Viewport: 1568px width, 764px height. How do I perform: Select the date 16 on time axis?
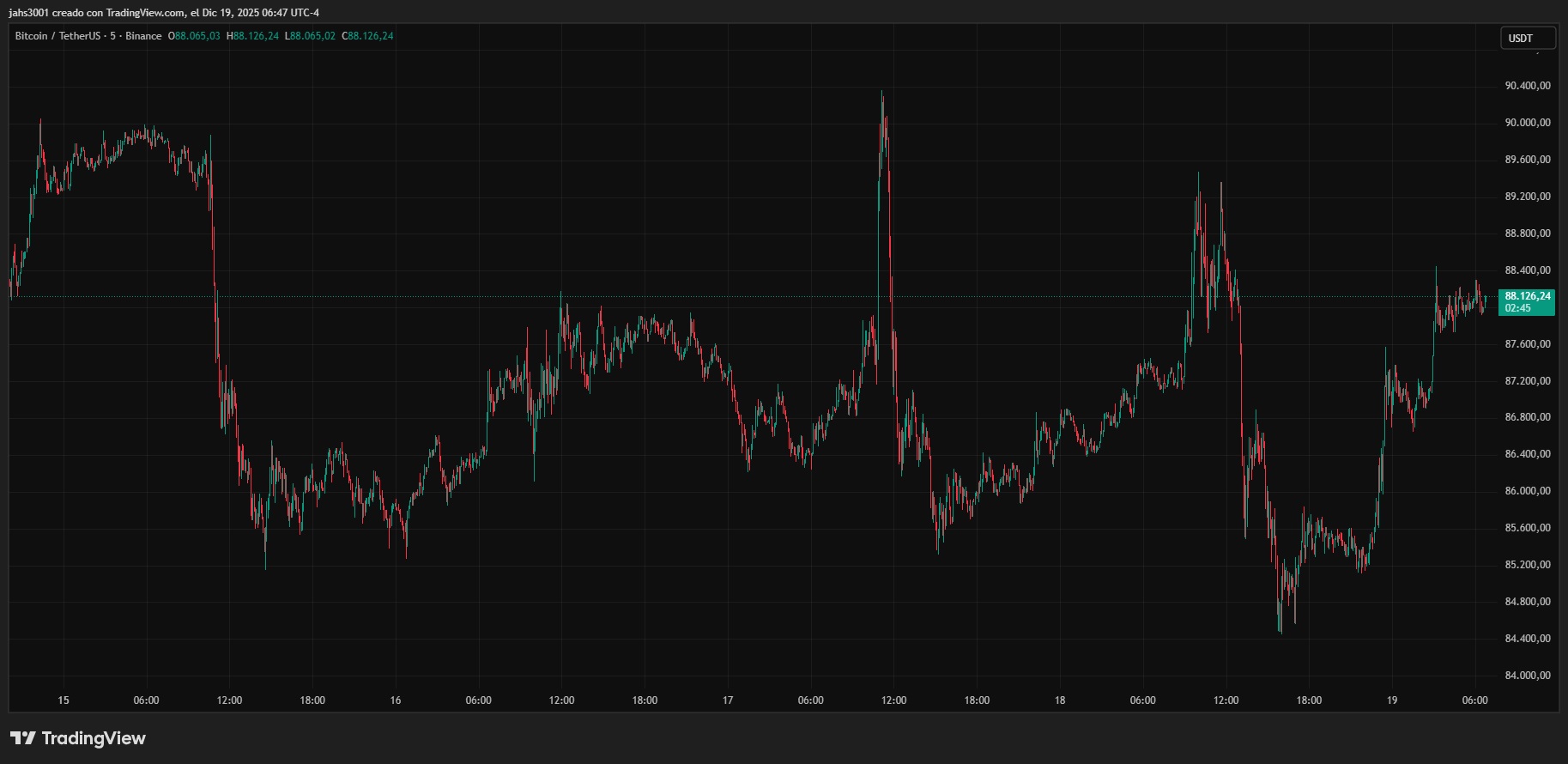click(396, 700)
